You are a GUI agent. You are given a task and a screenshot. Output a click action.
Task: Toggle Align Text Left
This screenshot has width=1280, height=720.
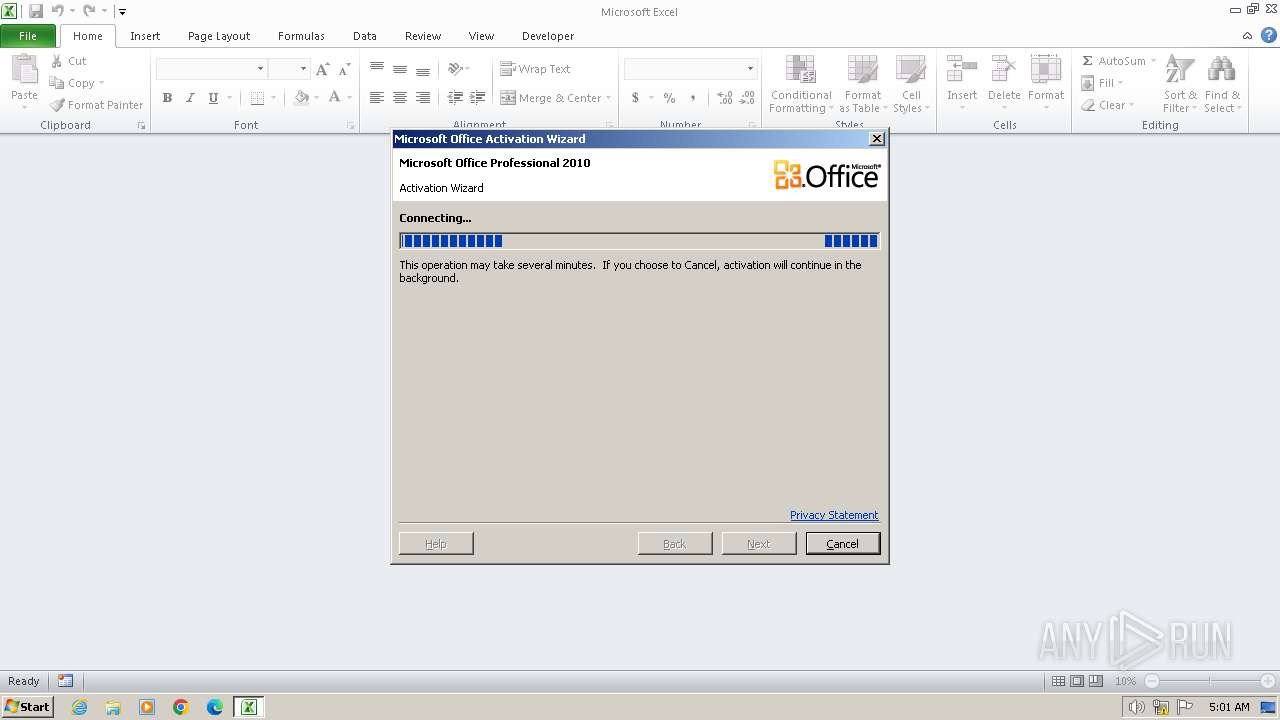tap(377, 98)
